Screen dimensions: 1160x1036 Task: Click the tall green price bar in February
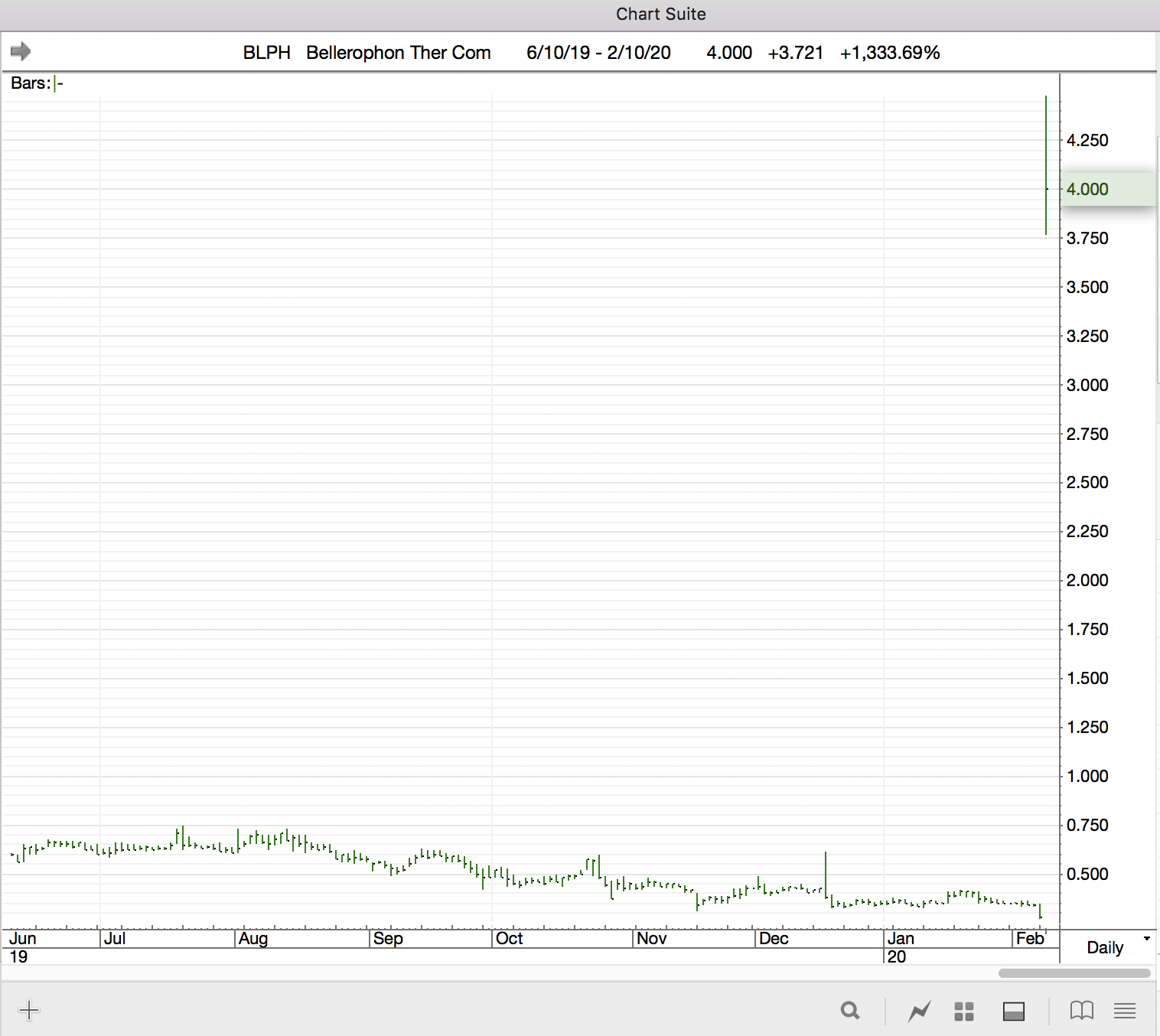click(x=1046, y=165)
